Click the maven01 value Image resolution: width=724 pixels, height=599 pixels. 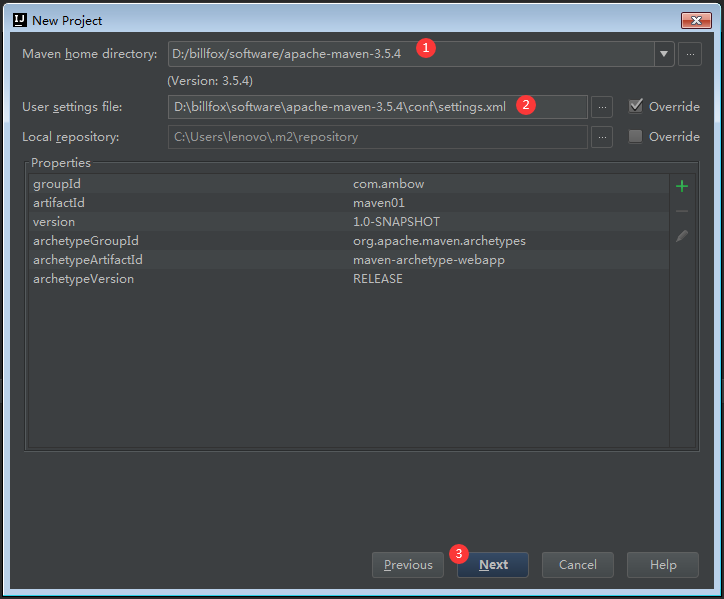(x=379, y=203)
